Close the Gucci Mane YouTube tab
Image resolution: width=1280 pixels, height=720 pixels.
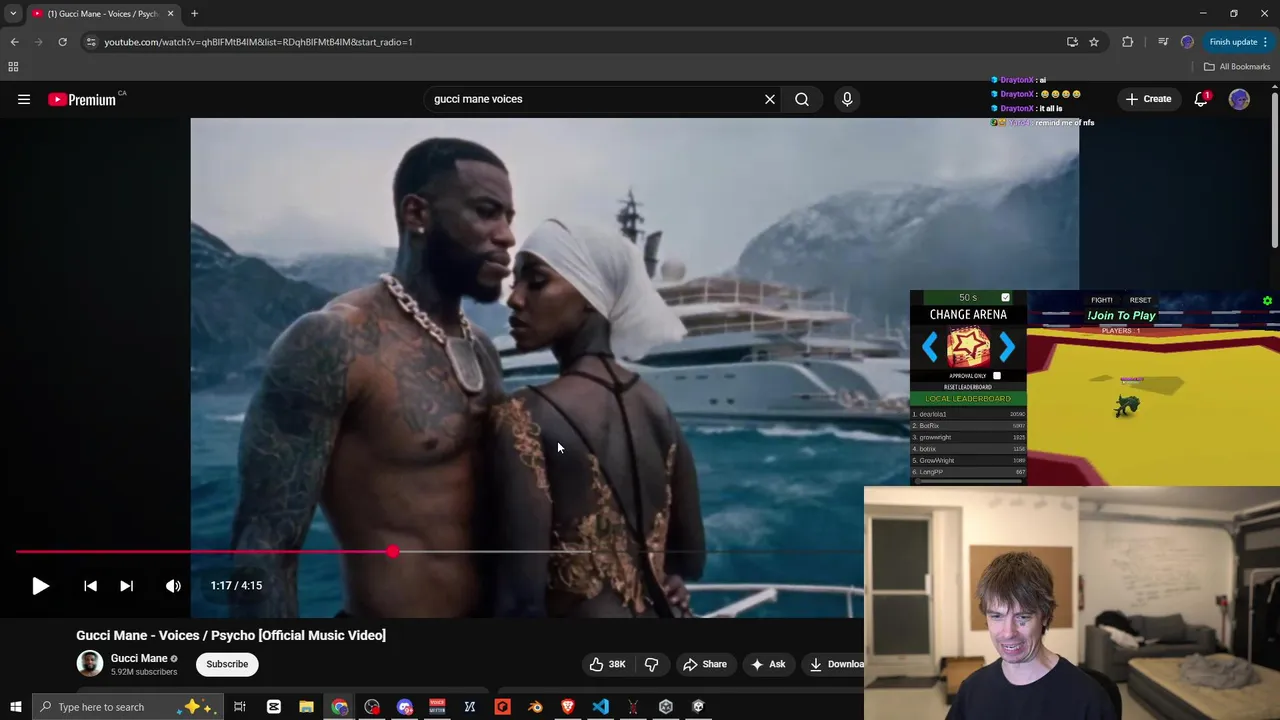coord(170,14)
